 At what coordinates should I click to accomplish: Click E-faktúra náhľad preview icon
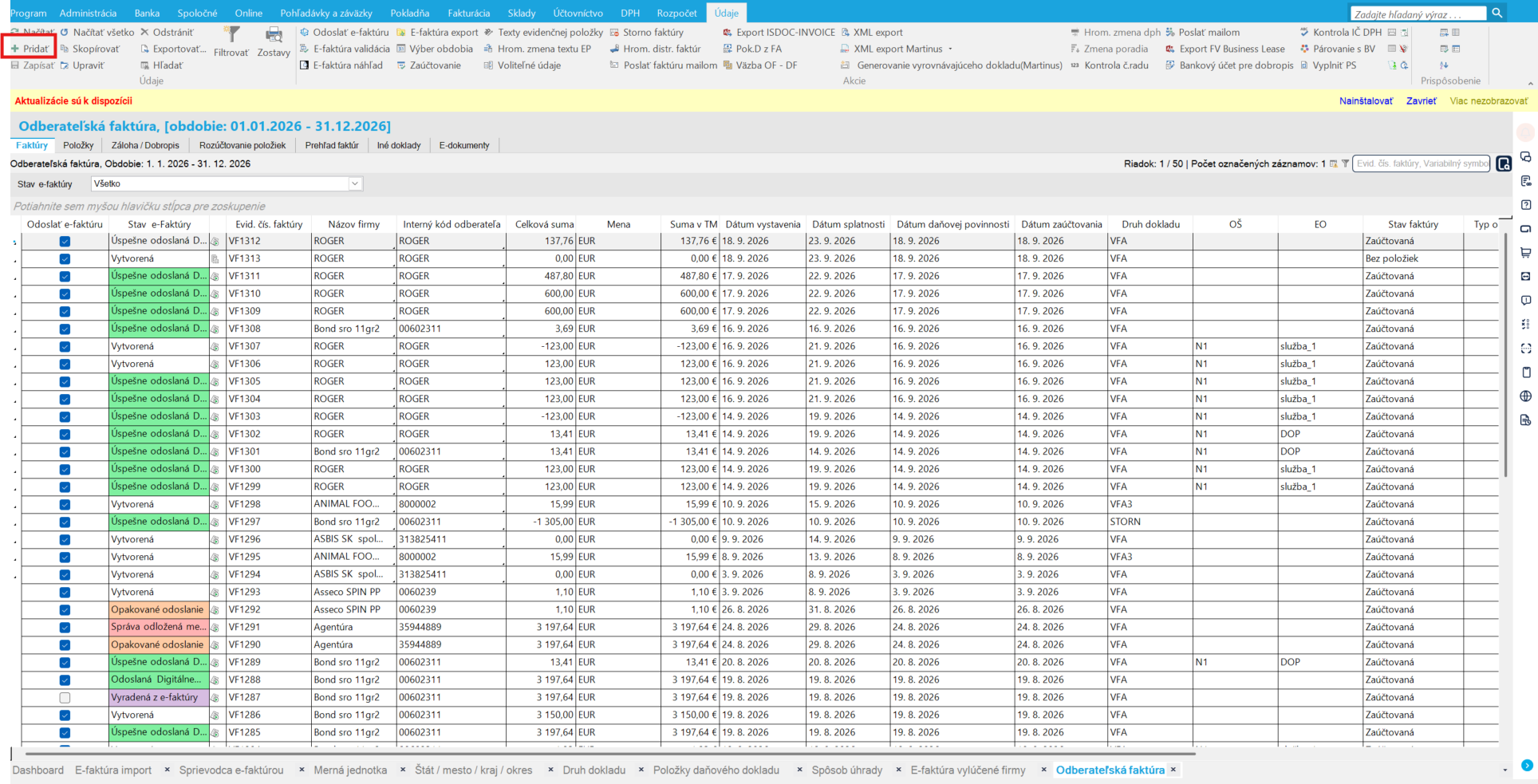pyautogui.click(x=304, y=65)
